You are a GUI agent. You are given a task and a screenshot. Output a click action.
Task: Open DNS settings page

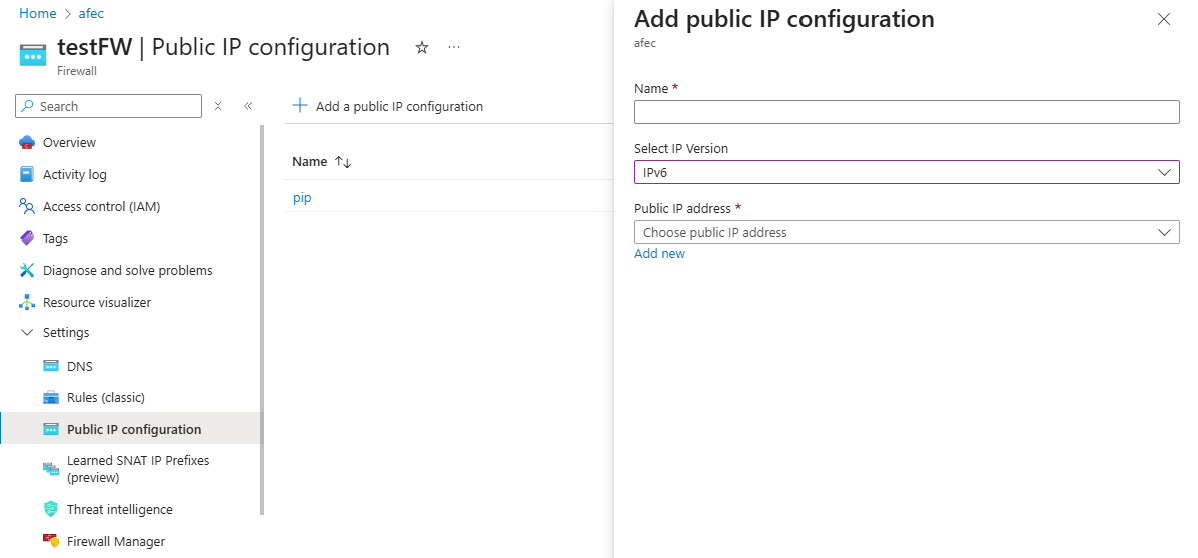click(x=79, y=366)
